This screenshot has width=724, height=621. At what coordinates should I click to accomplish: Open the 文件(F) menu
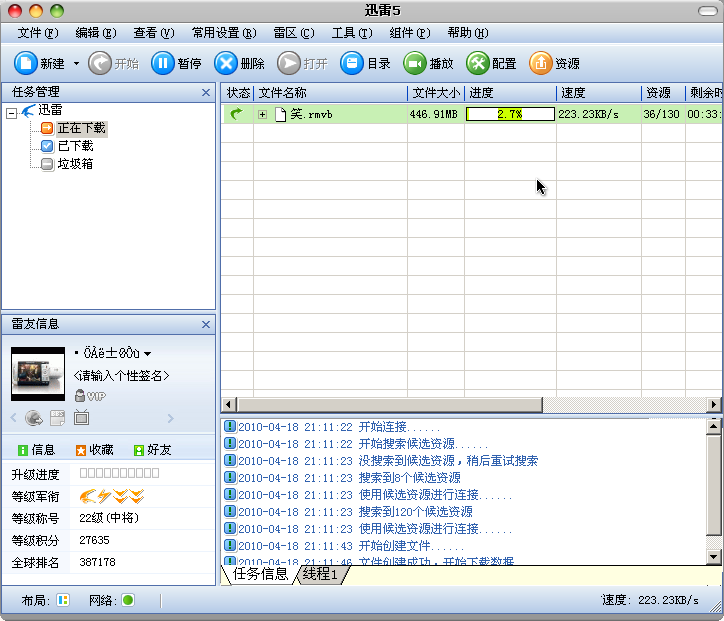(x=38, y=33)
